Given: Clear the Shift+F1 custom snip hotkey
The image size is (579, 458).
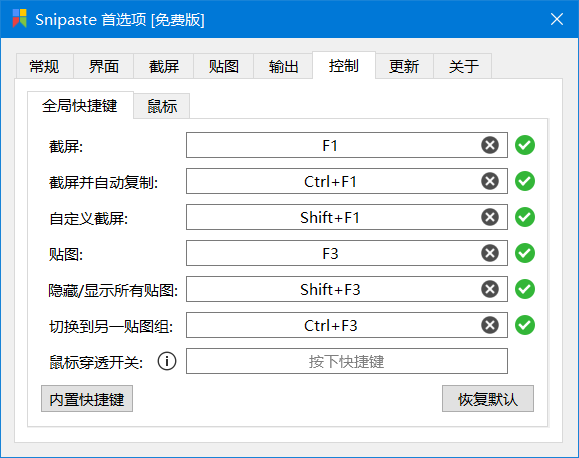Looking at the screenshot, I should (x=490, y=217).
